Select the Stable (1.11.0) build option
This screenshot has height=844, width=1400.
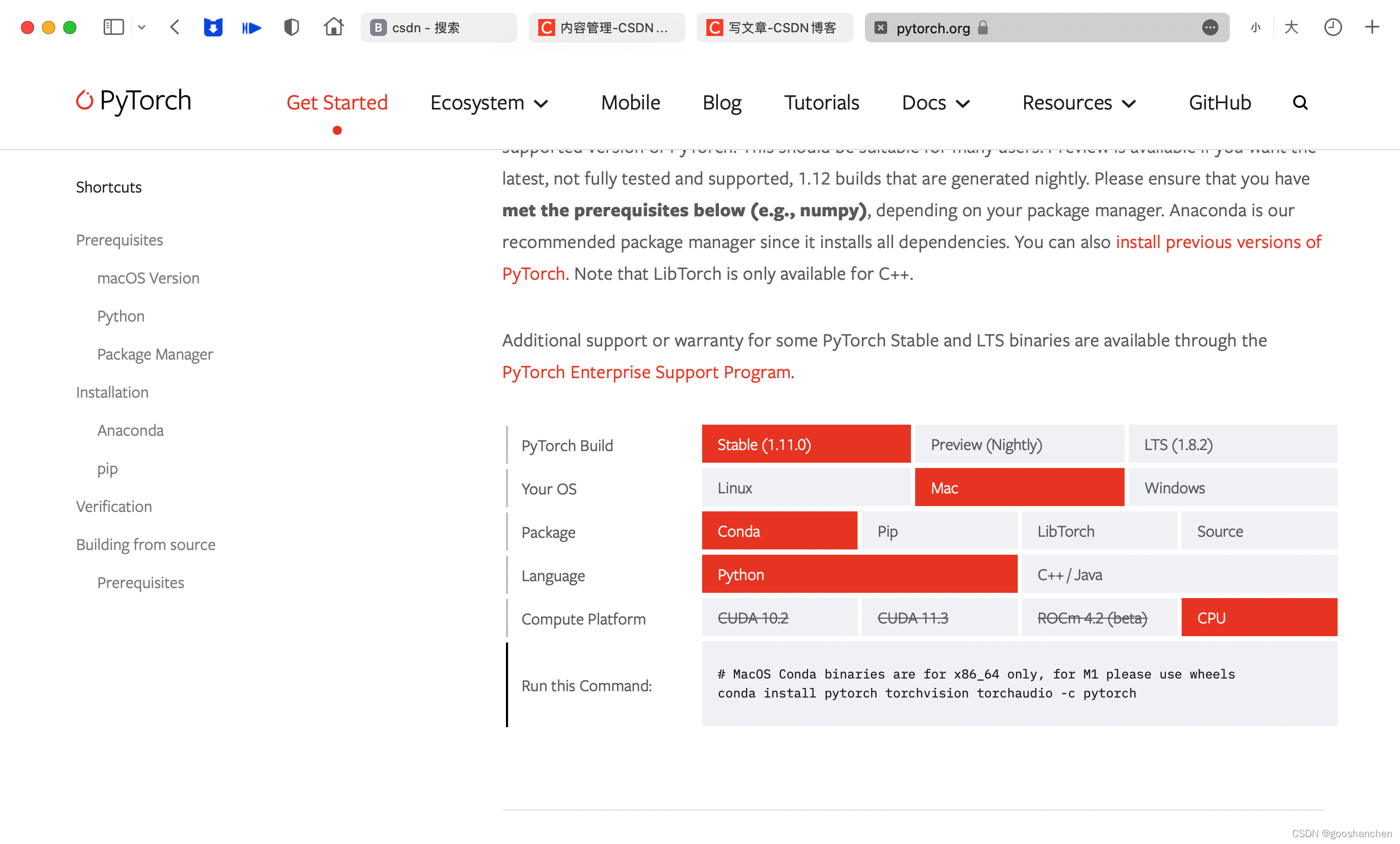[x=806, y=444]
